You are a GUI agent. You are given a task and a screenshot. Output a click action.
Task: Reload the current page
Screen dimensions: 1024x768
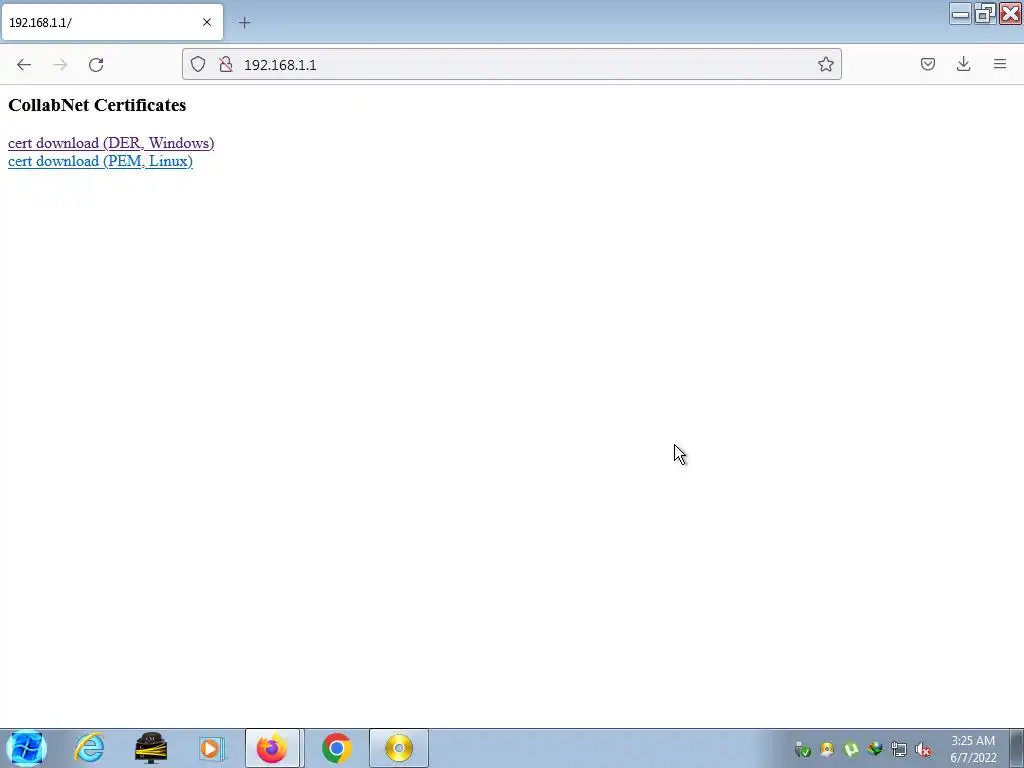96,65
